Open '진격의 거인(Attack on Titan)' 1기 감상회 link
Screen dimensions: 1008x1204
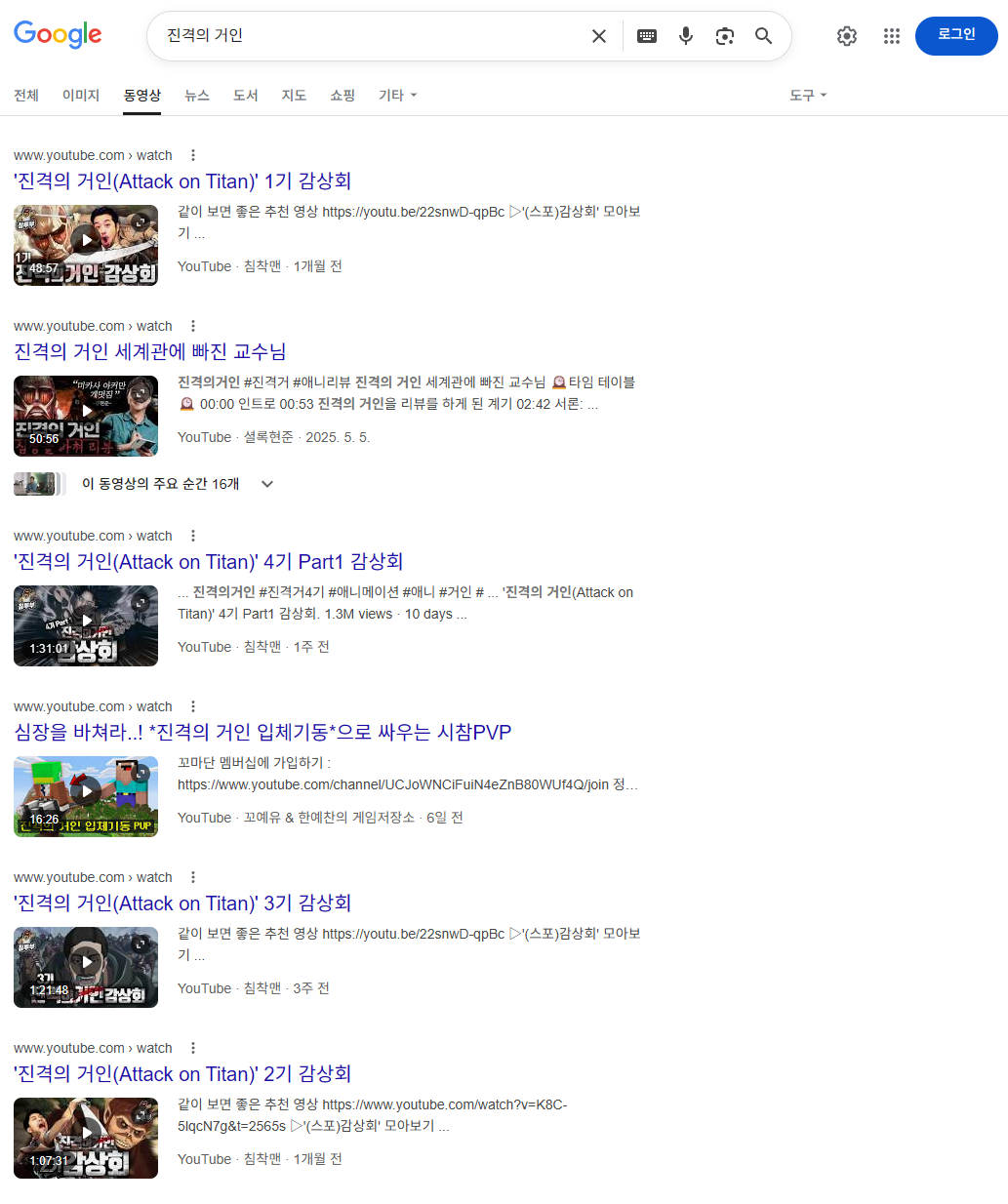(x=182, y=181)
